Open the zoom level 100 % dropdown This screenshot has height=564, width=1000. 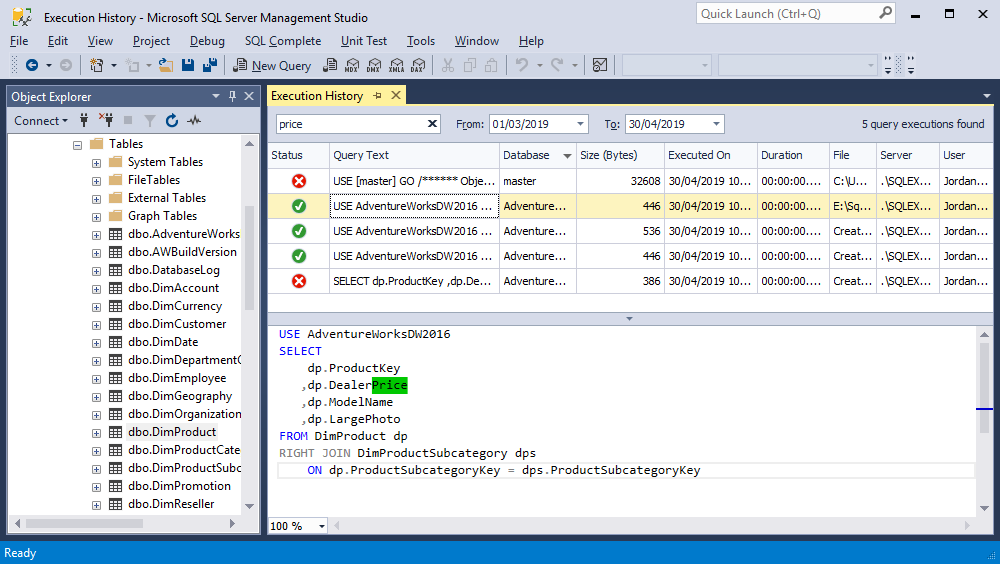[x=322, y=526]
